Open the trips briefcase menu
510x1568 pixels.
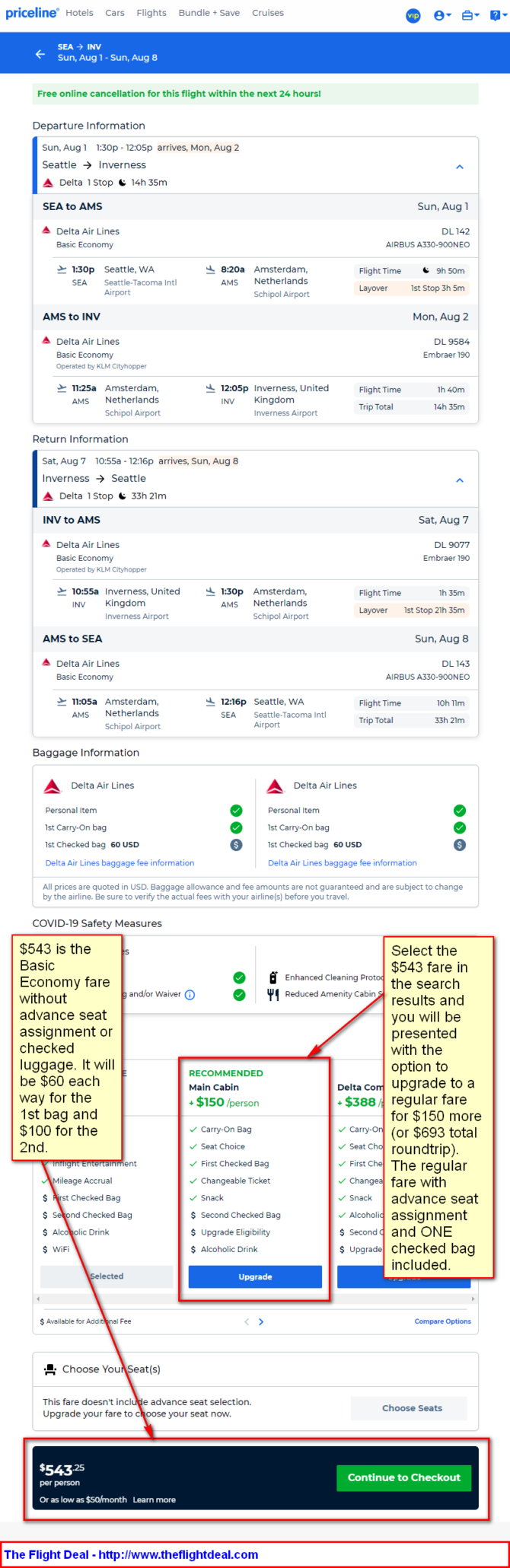[470, 15]
